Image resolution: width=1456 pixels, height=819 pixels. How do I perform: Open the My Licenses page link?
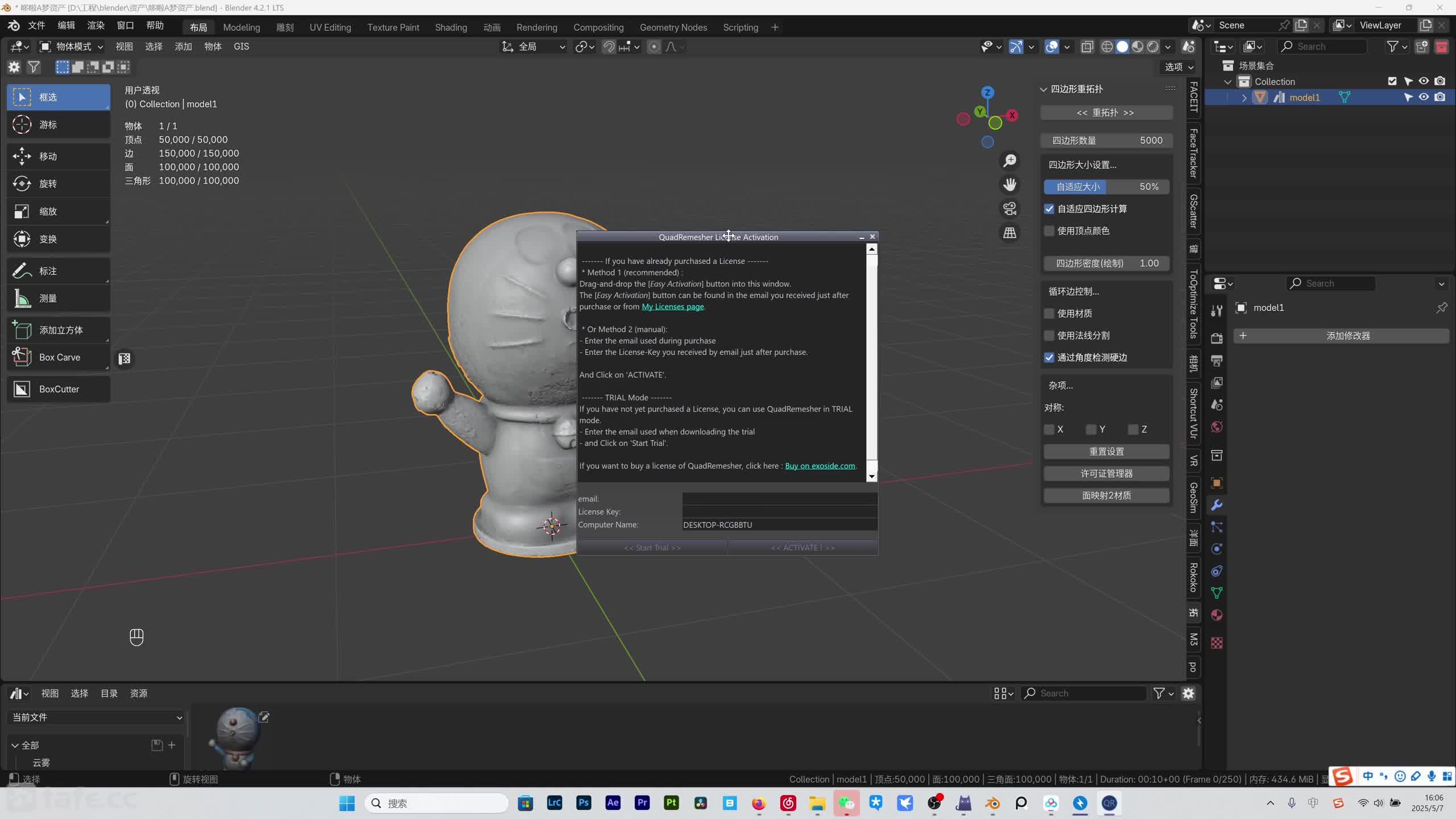click(x=673, y=307)
